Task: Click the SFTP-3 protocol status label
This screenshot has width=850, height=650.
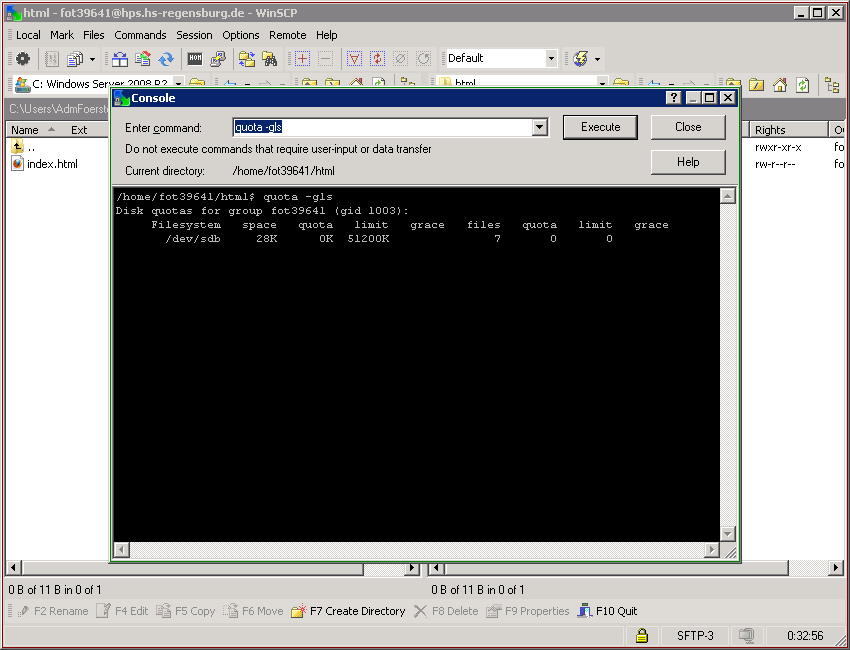Action: pyautogui.click(x=695, y=635)
